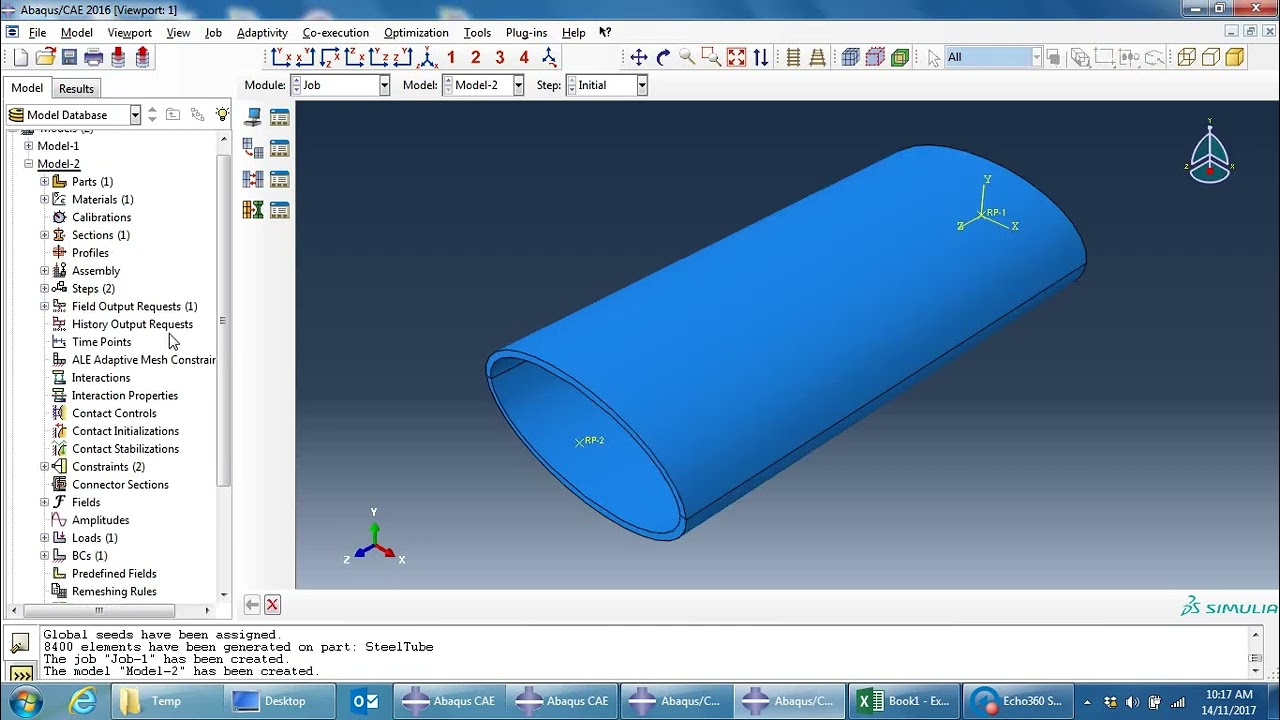
Task: Click the Create Adaptivity Process icon
Action: pos(253,149)
